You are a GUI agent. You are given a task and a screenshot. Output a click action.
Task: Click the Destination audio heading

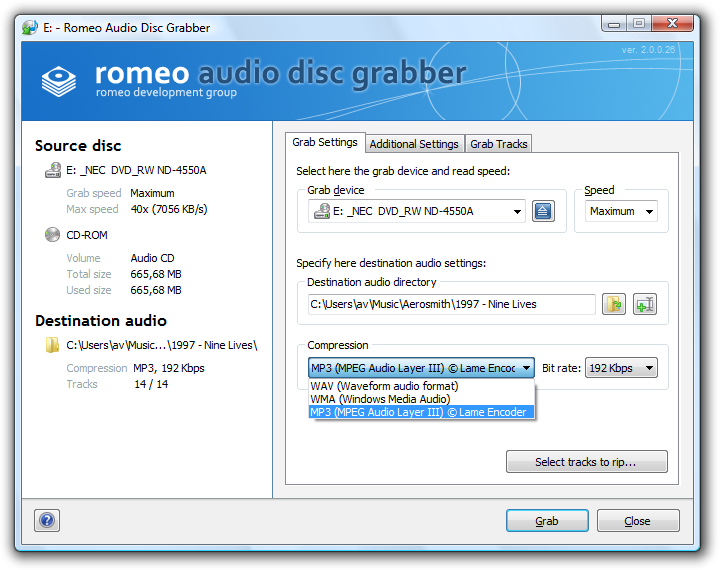coord(101,321)
